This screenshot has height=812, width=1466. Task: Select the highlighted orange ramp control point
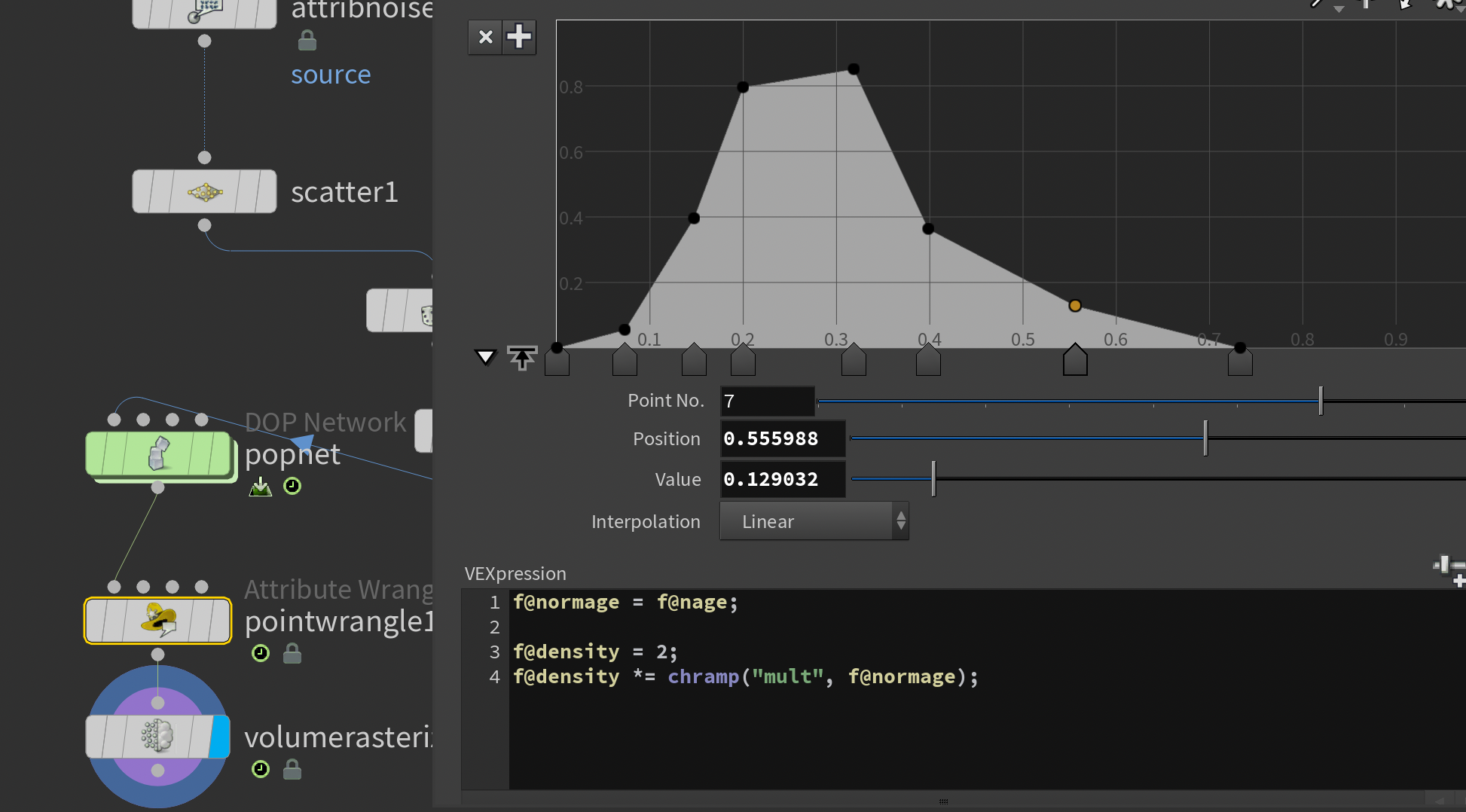tap(1075, 306)
